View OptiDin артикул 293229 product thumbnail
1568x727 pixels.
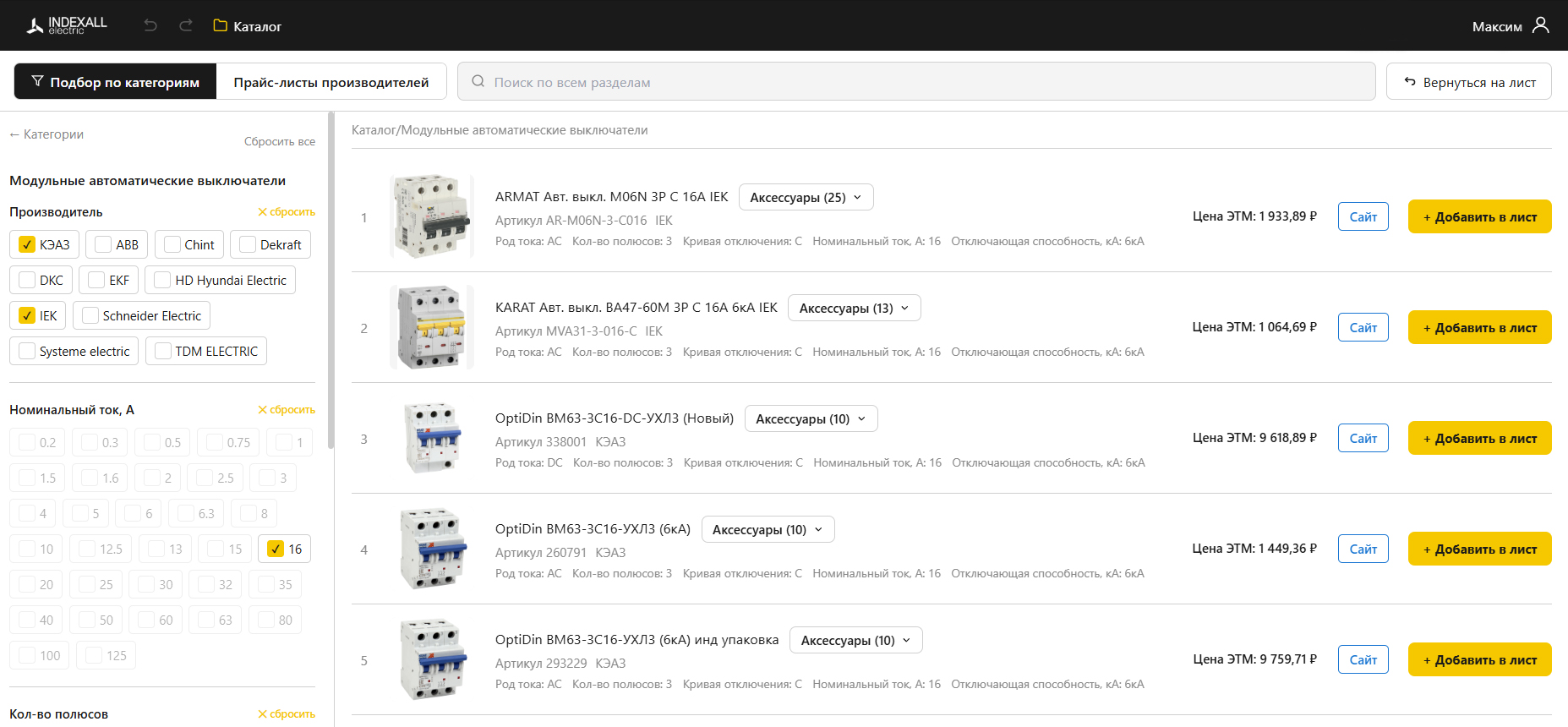(x=432, y=659)
